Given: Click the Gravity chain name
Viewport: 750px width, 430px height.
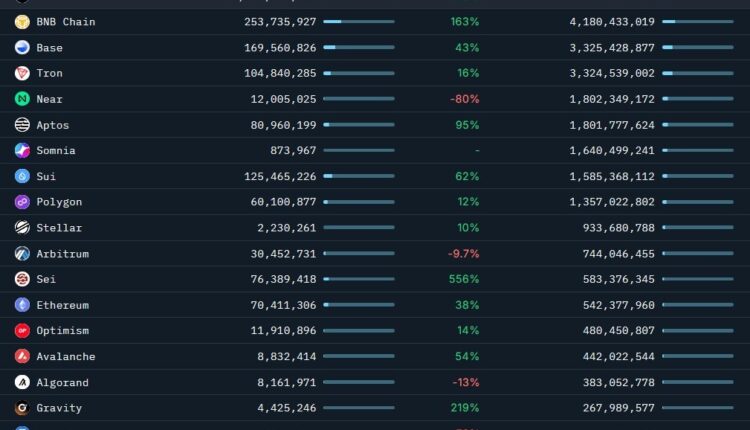Looking at the screenshot, I should point(59,408).
